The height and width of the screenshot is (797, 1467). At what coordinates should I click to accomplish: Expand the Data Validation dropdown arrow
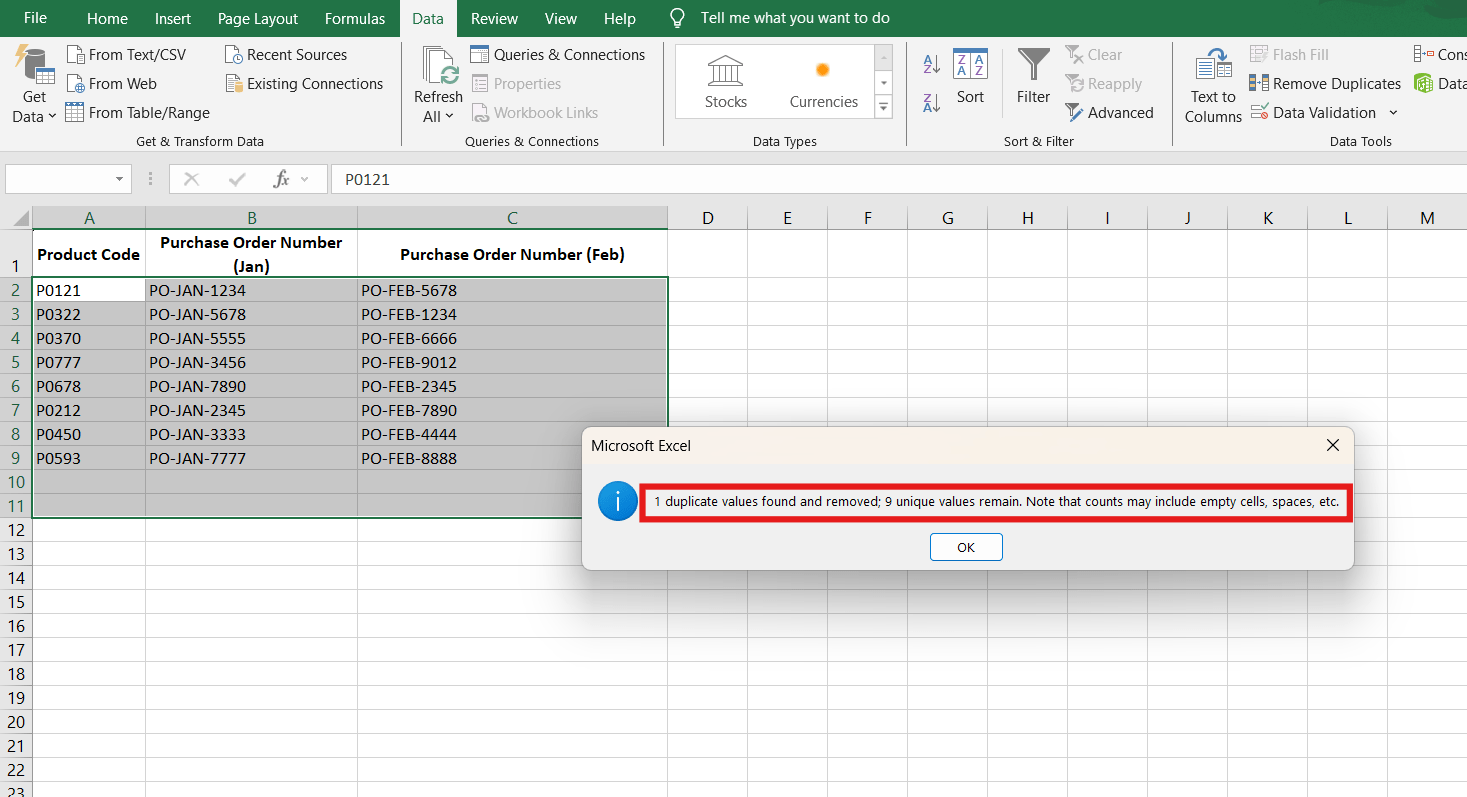(x=1393, y=113)
